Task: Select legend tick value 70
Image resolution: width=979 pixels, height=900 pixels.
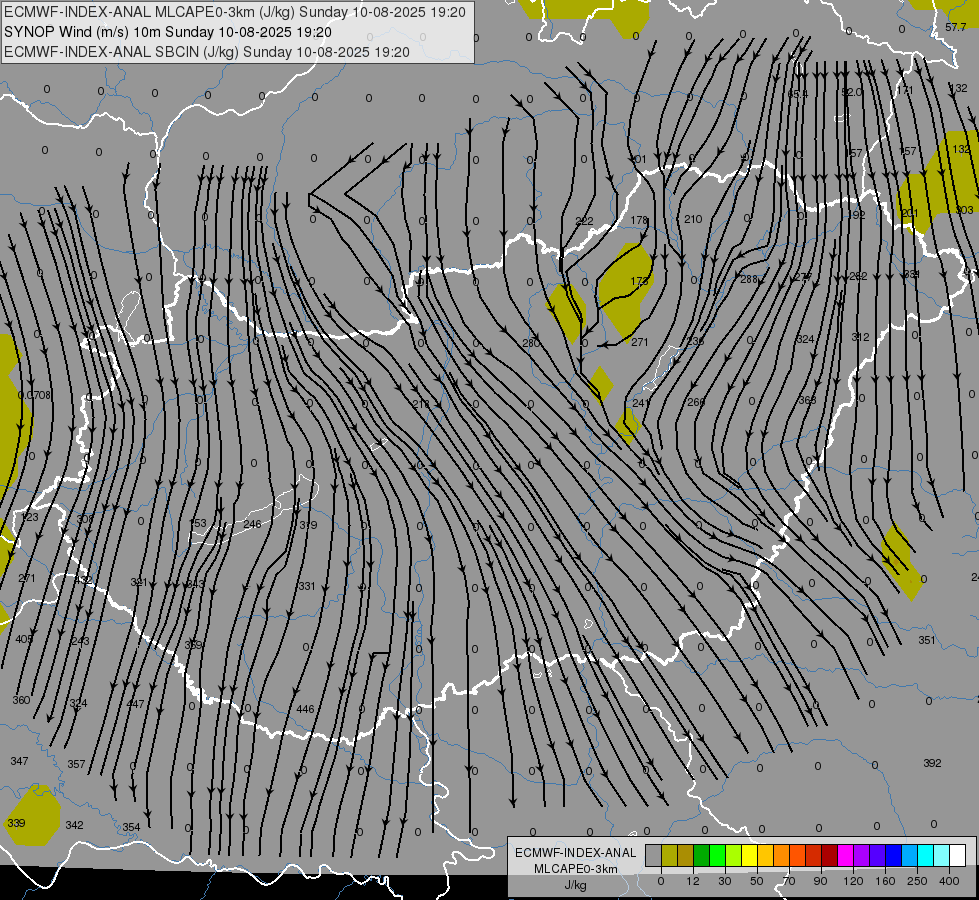Action: 789,881
